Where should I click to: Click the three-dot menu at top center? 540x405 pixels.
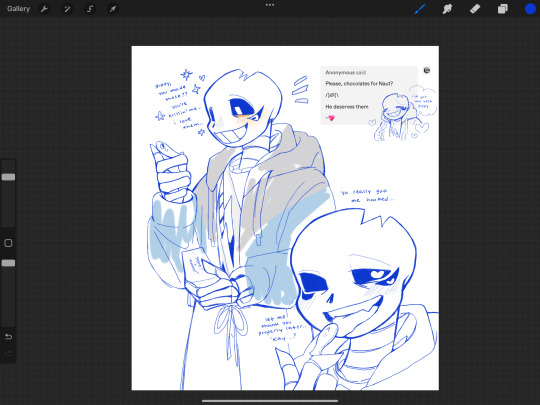270,5
